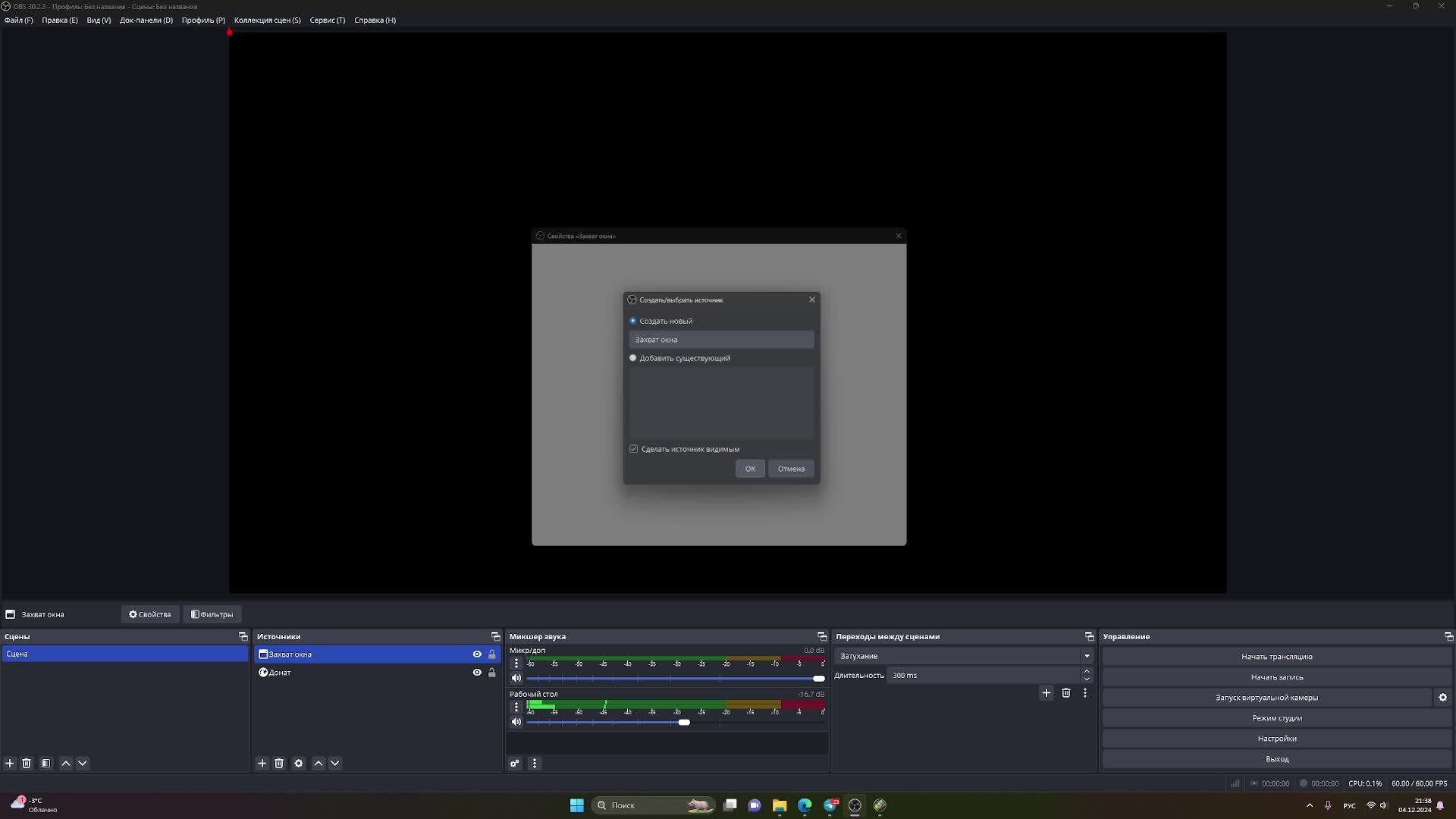Move source down arrow in Sources panel
Image resolution: width=1456 pixels, height=819 pixels.
pyautogui.click(x=335, y=764)
